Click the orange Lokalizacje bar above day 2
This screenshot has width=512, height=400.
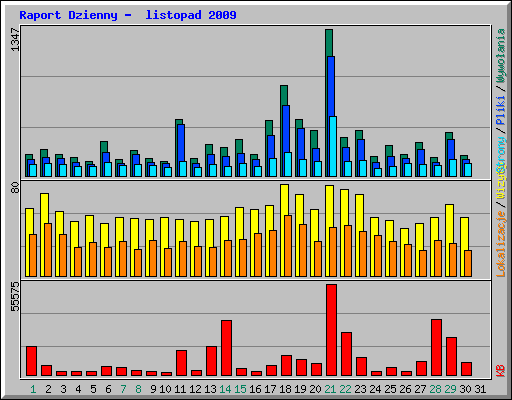48,250
